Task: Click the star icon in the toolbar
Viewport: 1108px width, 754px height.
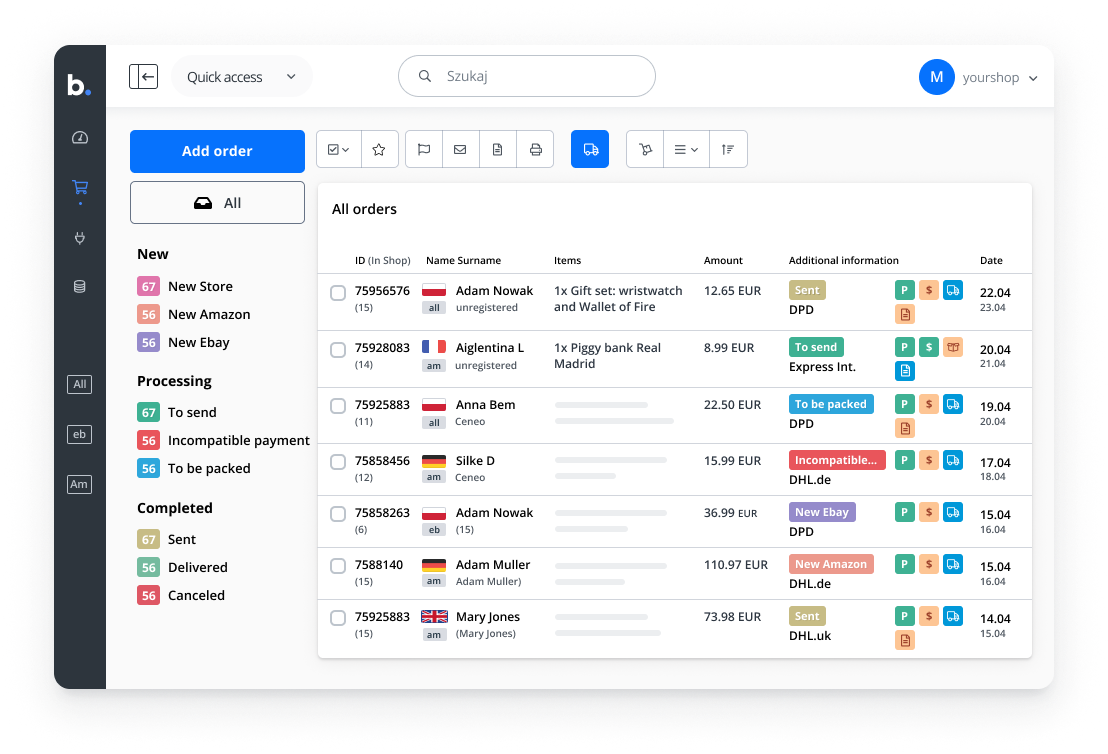Action: pos(379,148)
